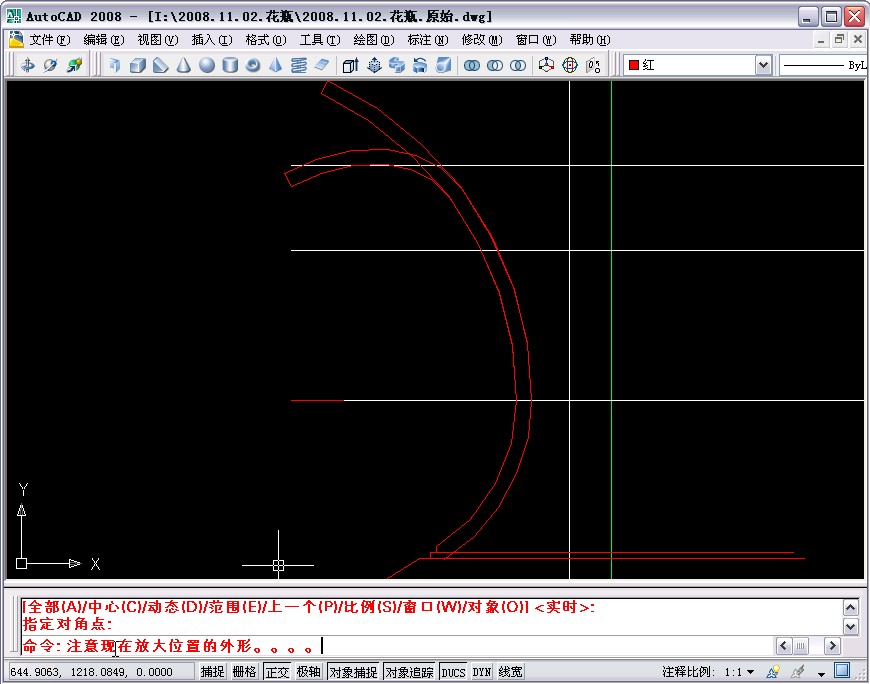The width and height of the screenshot is (870, 684).
Task: Click the Presspull tool icon
Action: (375, 65)
